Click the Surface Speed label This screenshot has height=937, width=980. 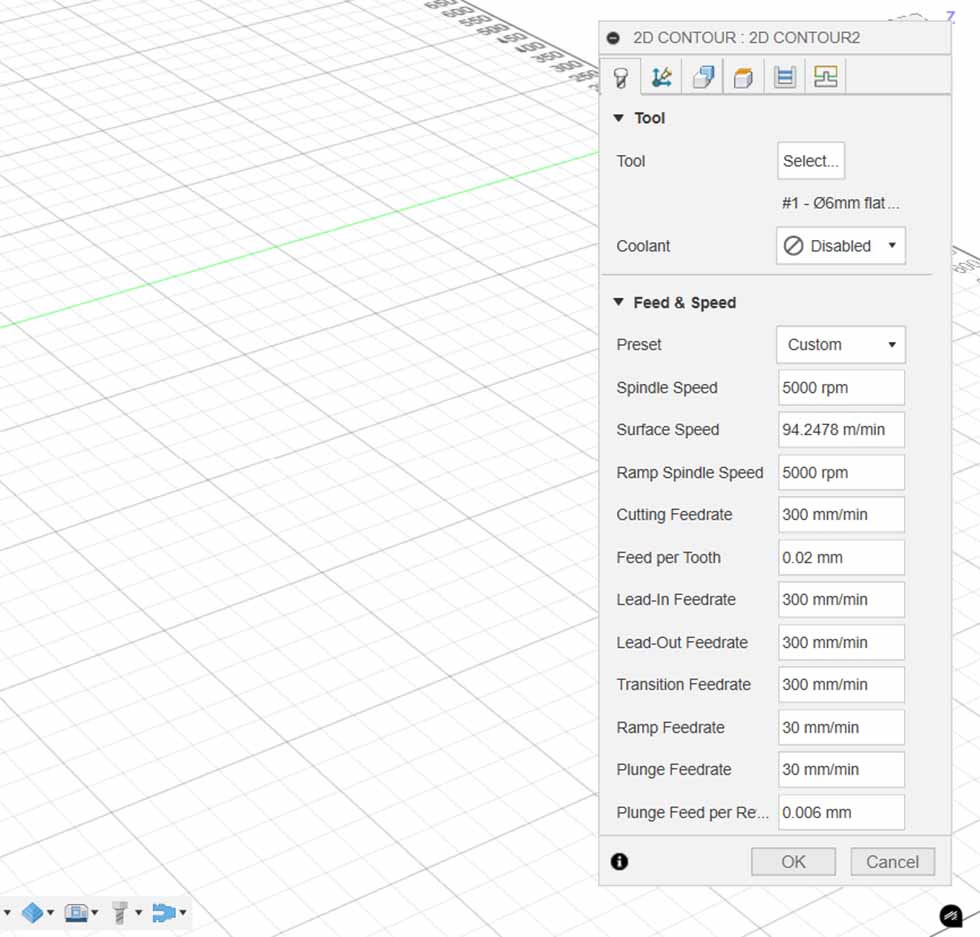click(668, 429)
